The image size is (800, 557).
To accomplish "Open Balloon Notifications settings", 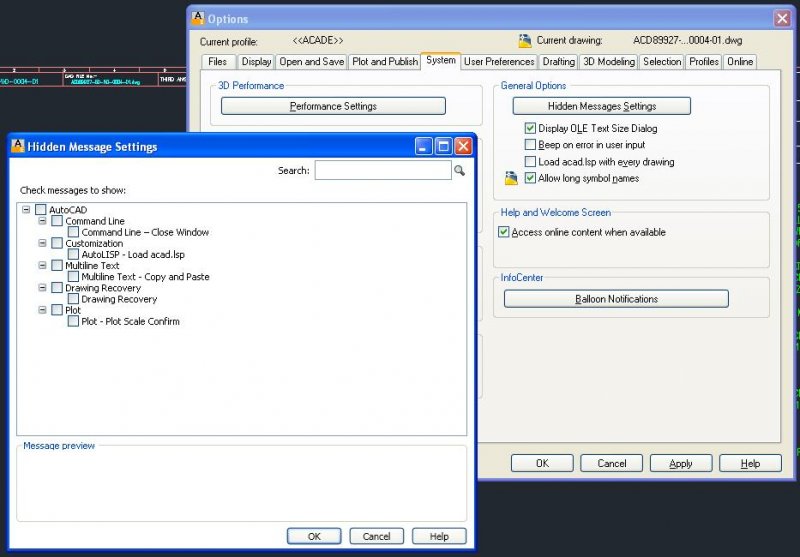I will [616, 299].
